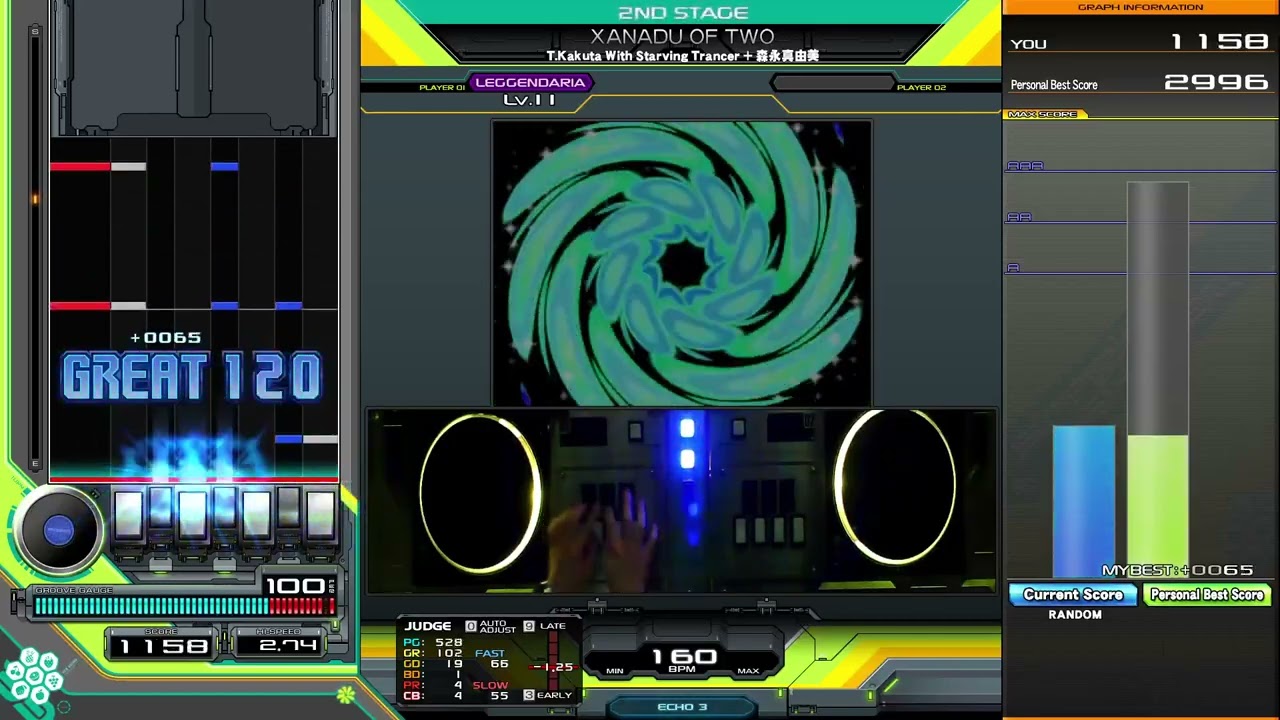This screenshot has height=720, width=1280.
Task: Tap key 4, the middle white key
Action: click(224, 510)
